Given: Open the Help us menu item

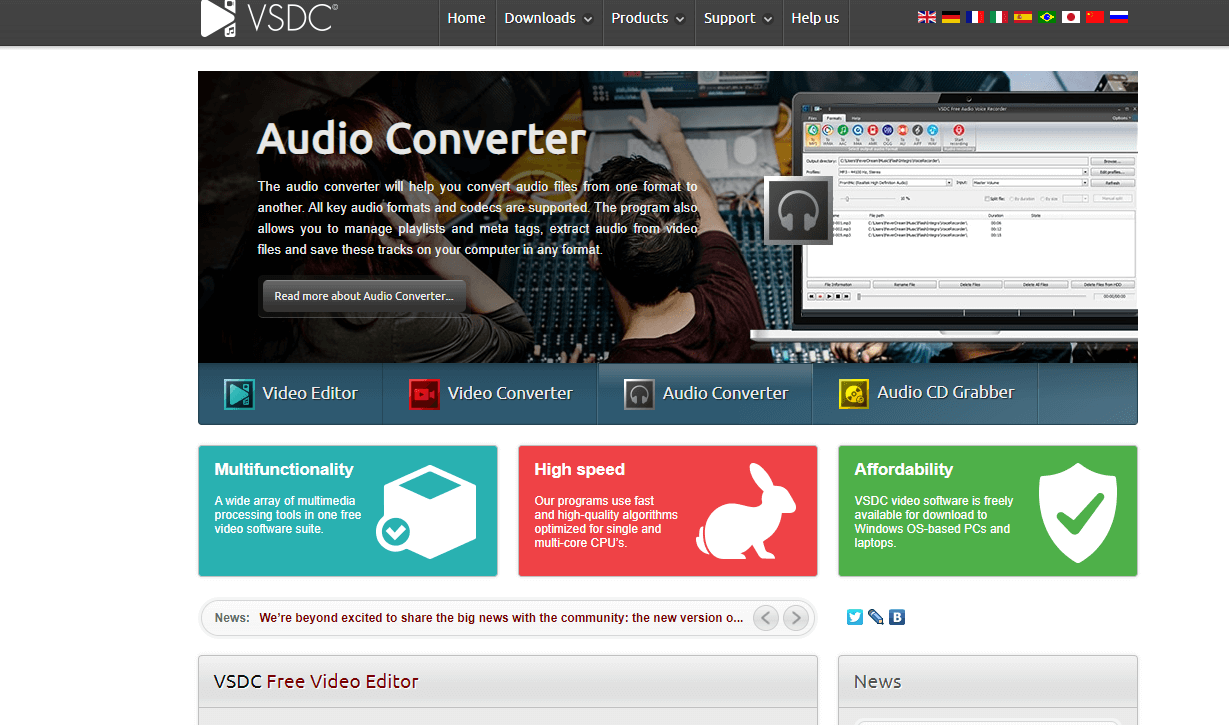Looking at the screenshot, I should click(815, 18).
